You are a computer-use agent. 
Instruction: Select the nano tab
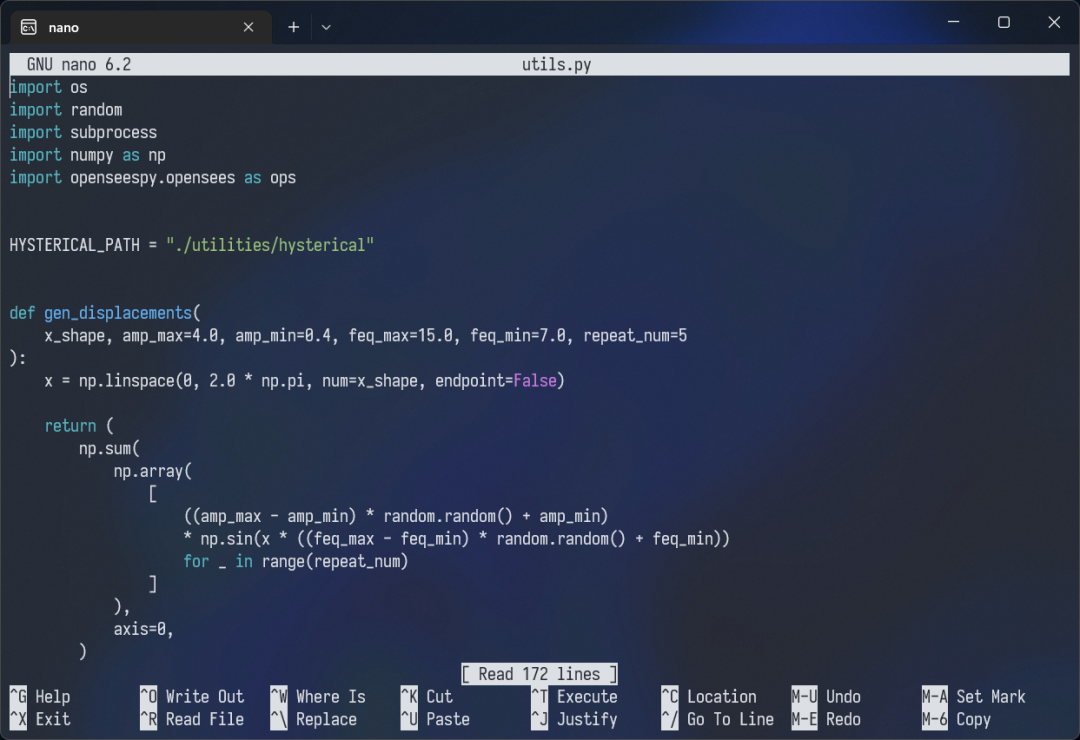(141, 27)
